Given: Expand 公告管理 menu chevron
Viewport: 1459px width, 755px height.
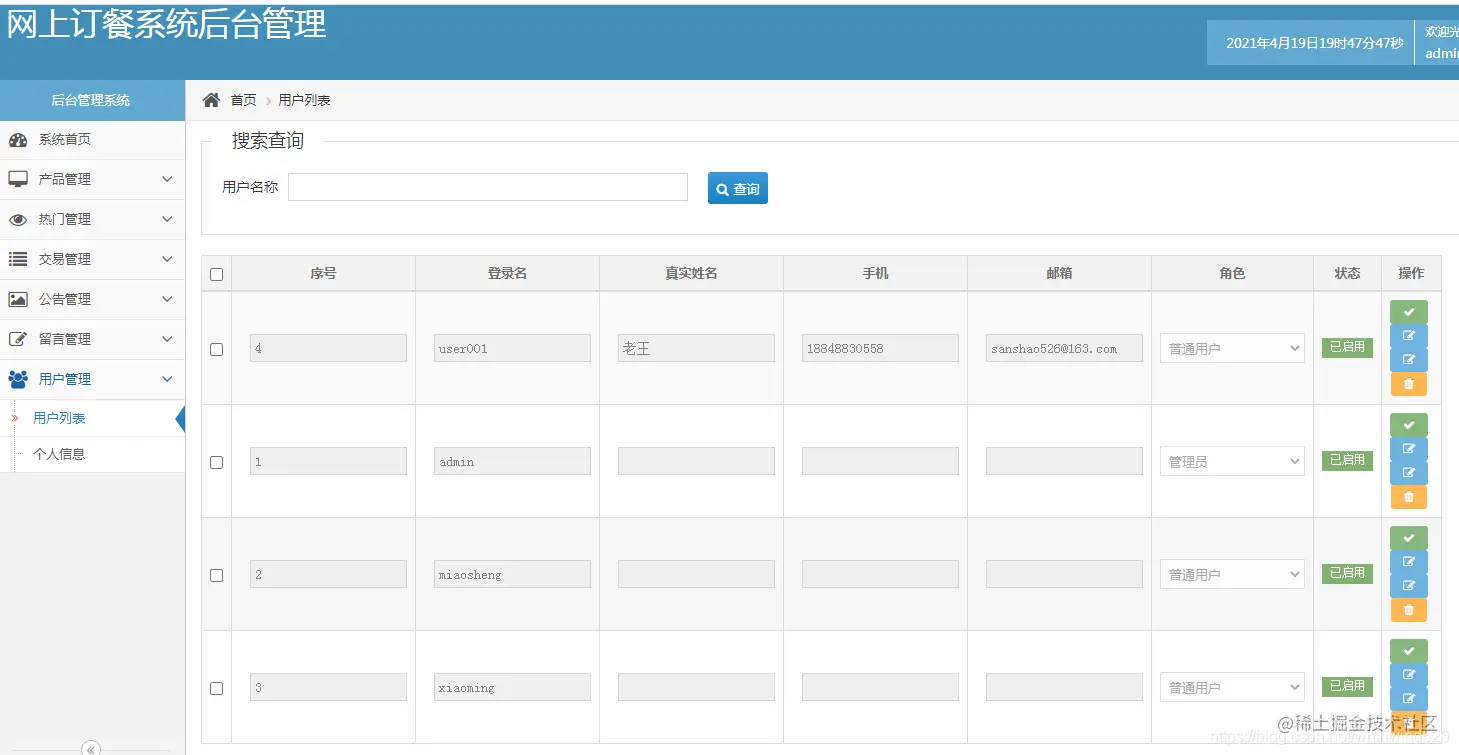Looking at the screenshot, I should click(167, 299).
